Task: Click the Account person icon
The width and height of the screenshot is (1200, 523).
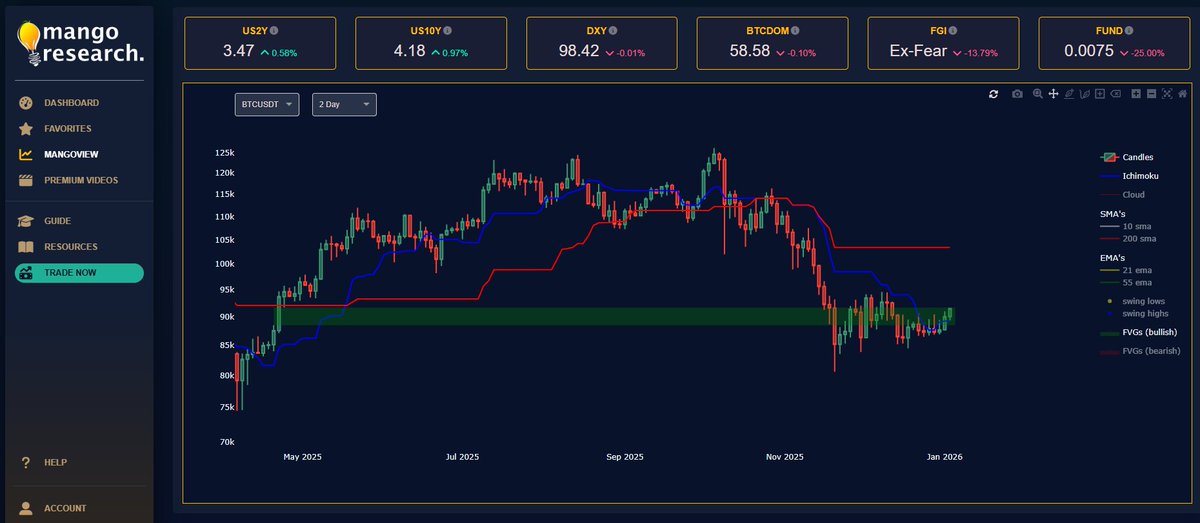Action: pos(26,508)
